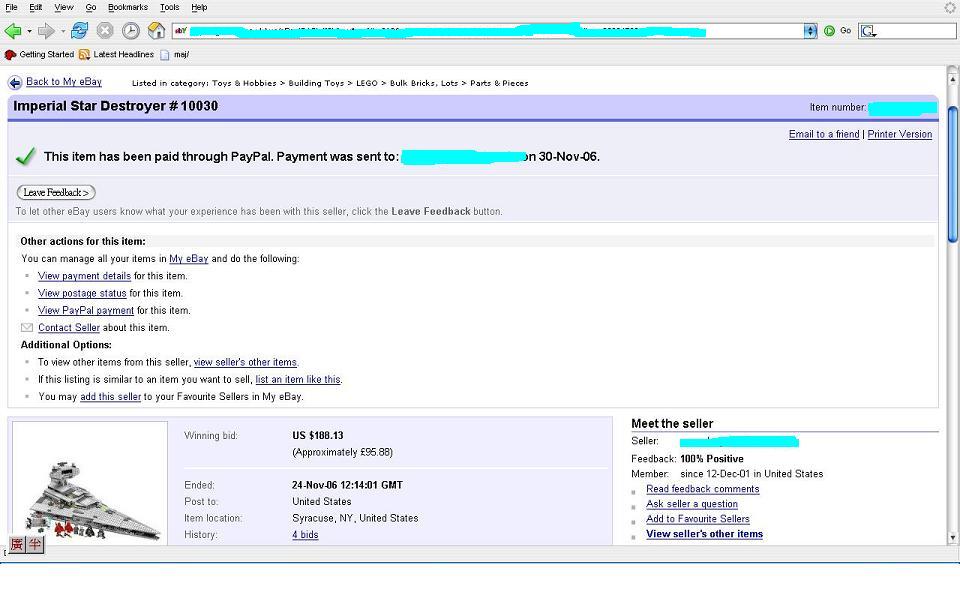Click the Forward navigation arrow

click(x=44, y=29)
